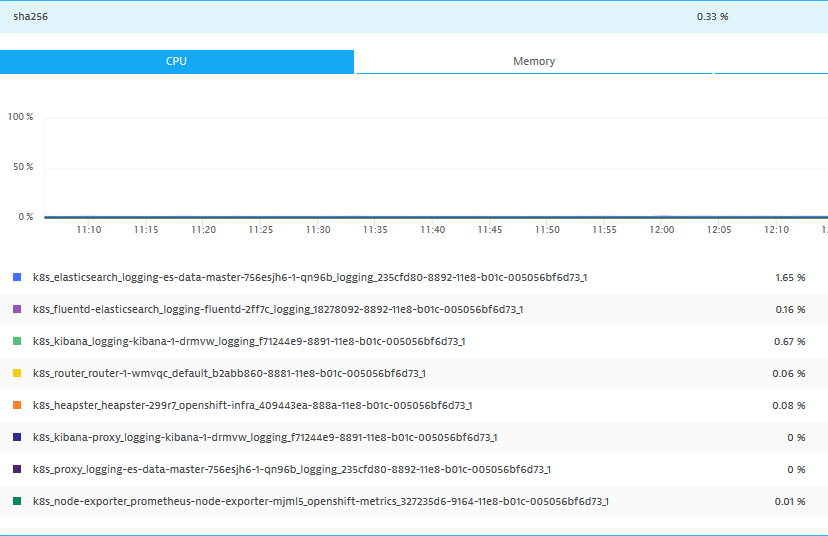Click yellow swatch for k8s_router container
The image size is (828, 536).
[x=17, y=373]
